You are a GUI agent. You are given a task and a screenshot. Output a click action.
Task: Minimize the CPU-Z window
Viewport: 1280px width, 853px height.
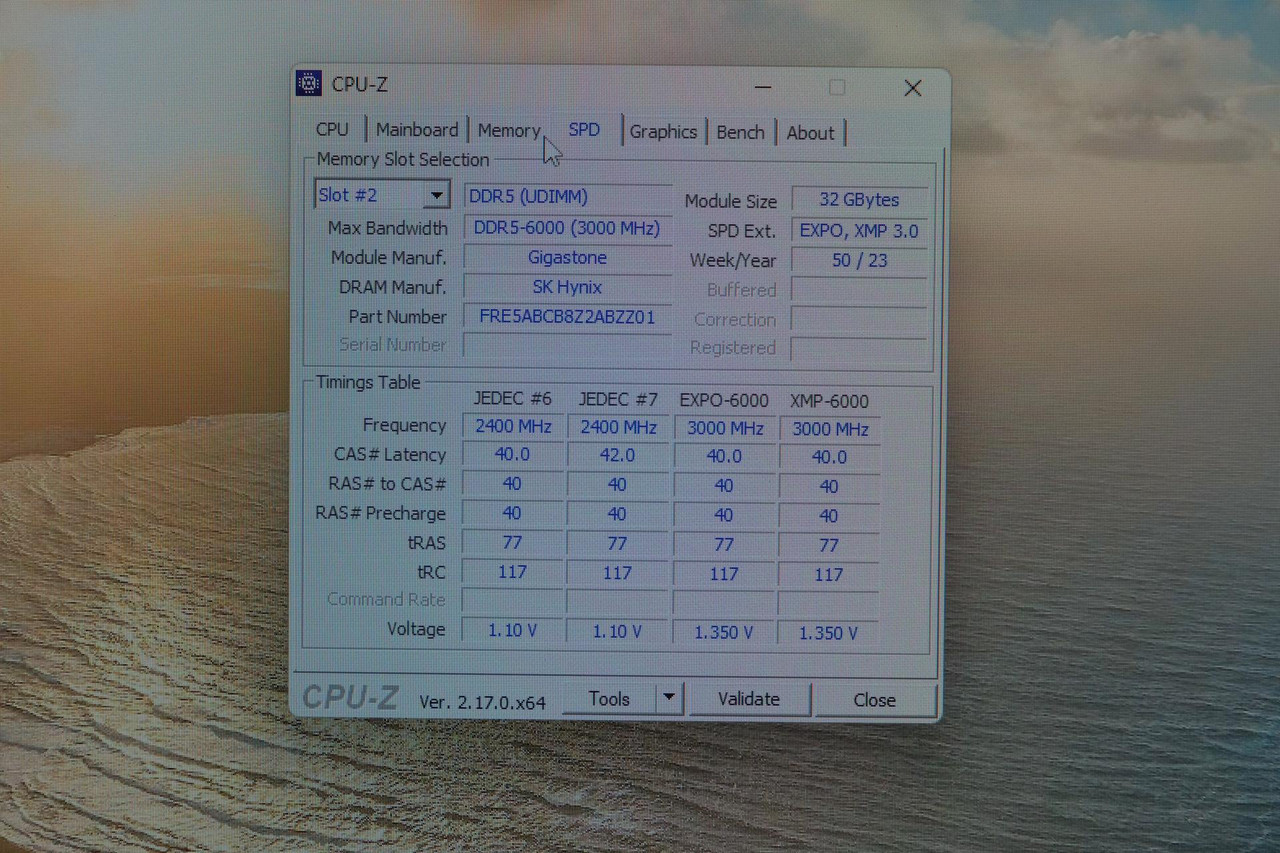click(x=762, y=87)
